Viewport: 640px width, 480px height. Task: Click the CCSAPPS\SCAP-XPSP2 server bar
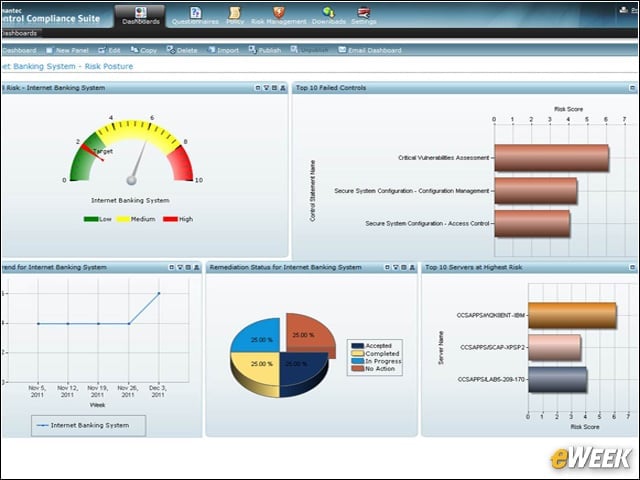tap(554, 348)
